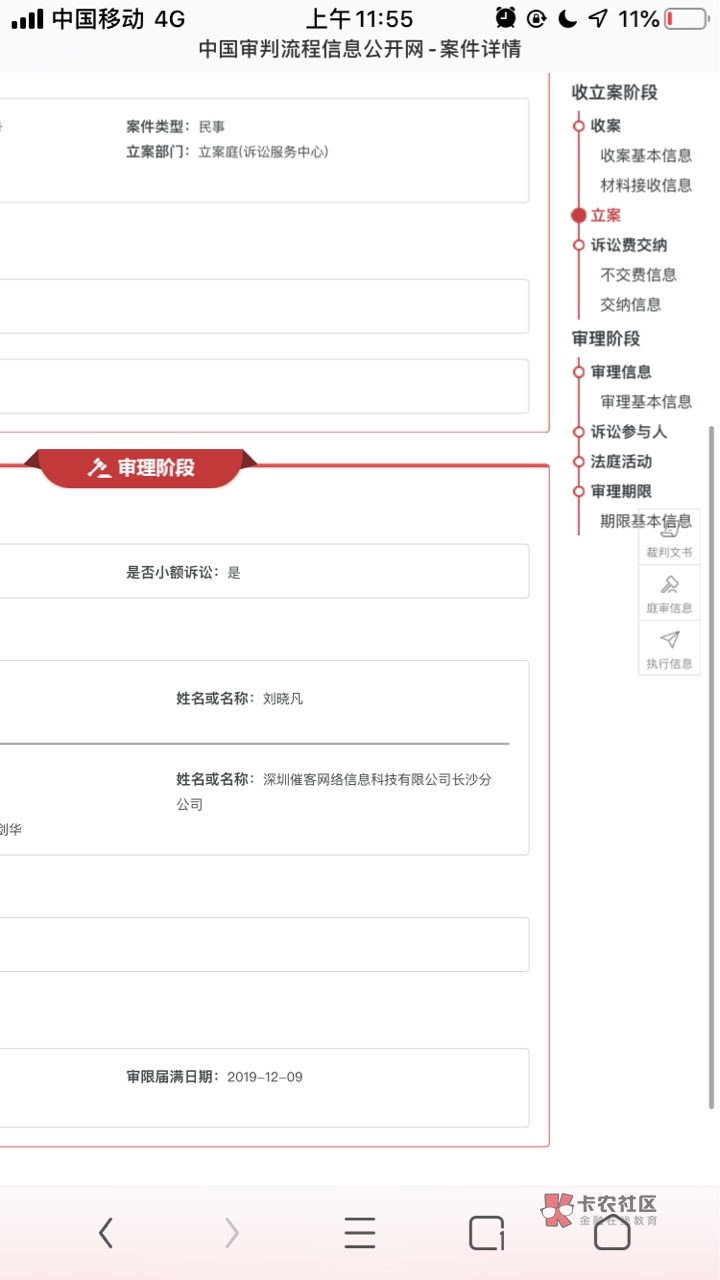Go to 法庭活动 section
This screenshot has width=720, height=1280.
[x=620, y=462]
